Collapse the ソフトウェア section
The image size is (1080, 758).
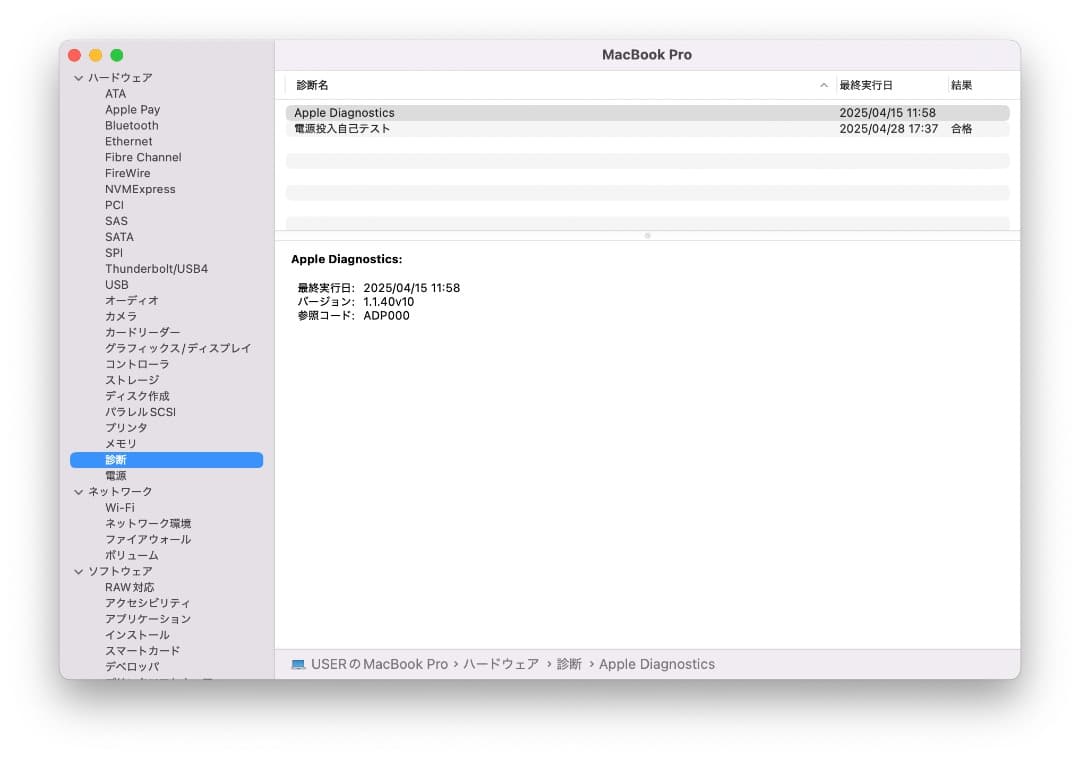point(78,571)
